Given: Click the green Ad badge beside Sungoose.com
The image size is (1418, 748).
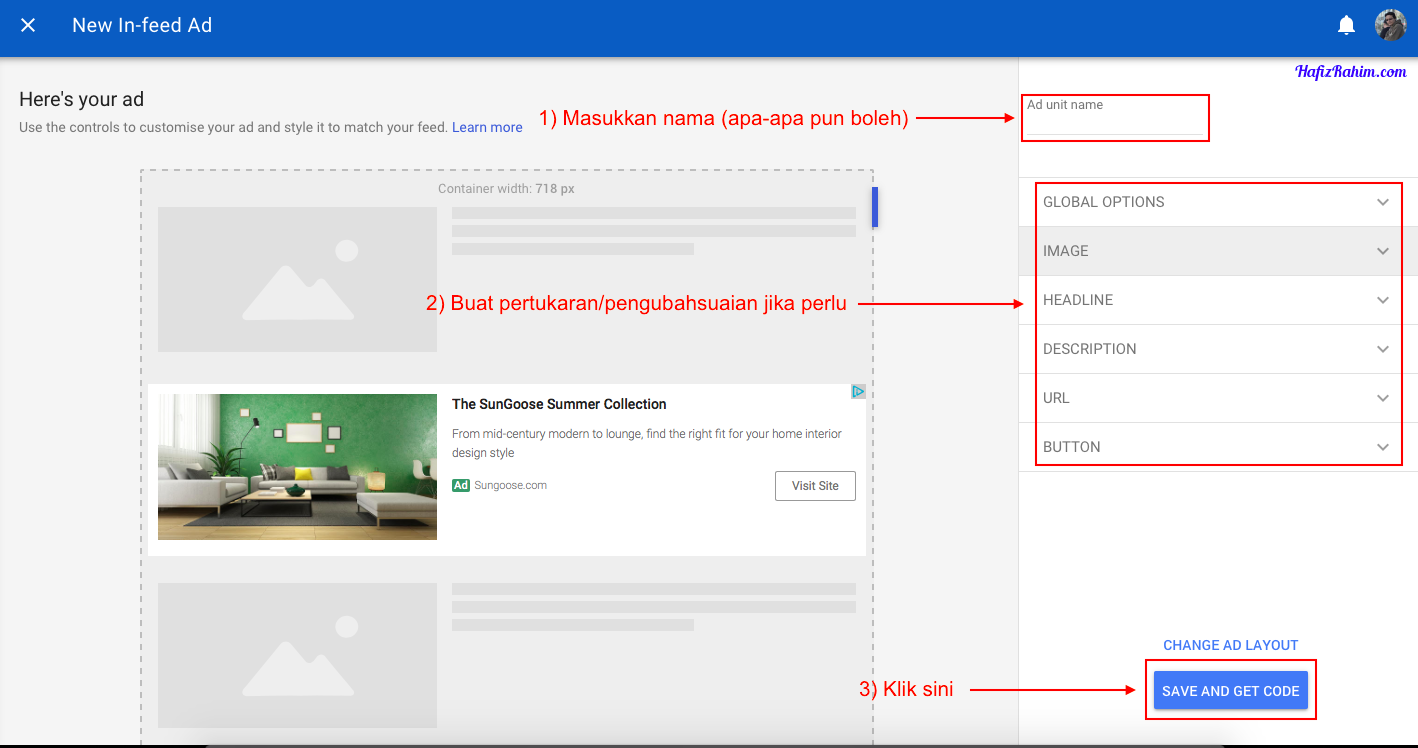Looking at the screenshot, I should pyautogui.click(x=461, y=485).
